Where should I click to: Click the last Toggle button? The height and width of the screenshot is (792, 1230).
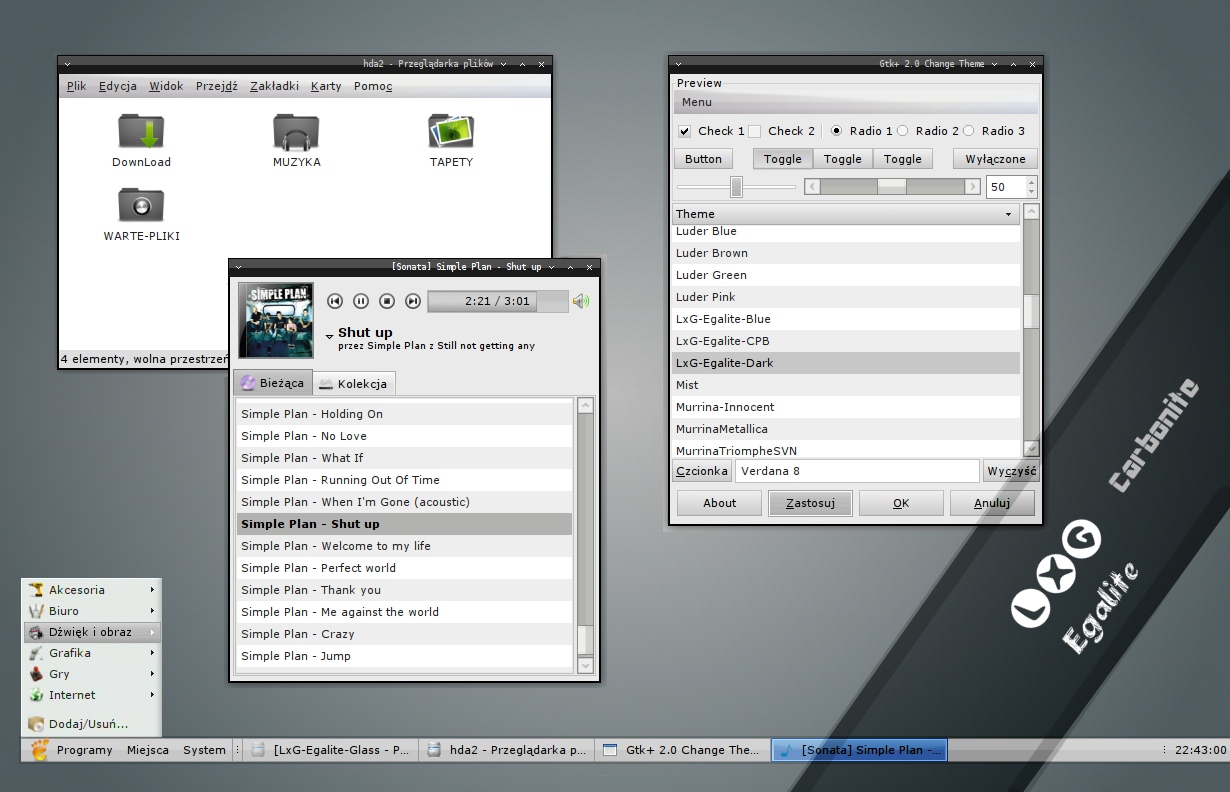(903, 159)
